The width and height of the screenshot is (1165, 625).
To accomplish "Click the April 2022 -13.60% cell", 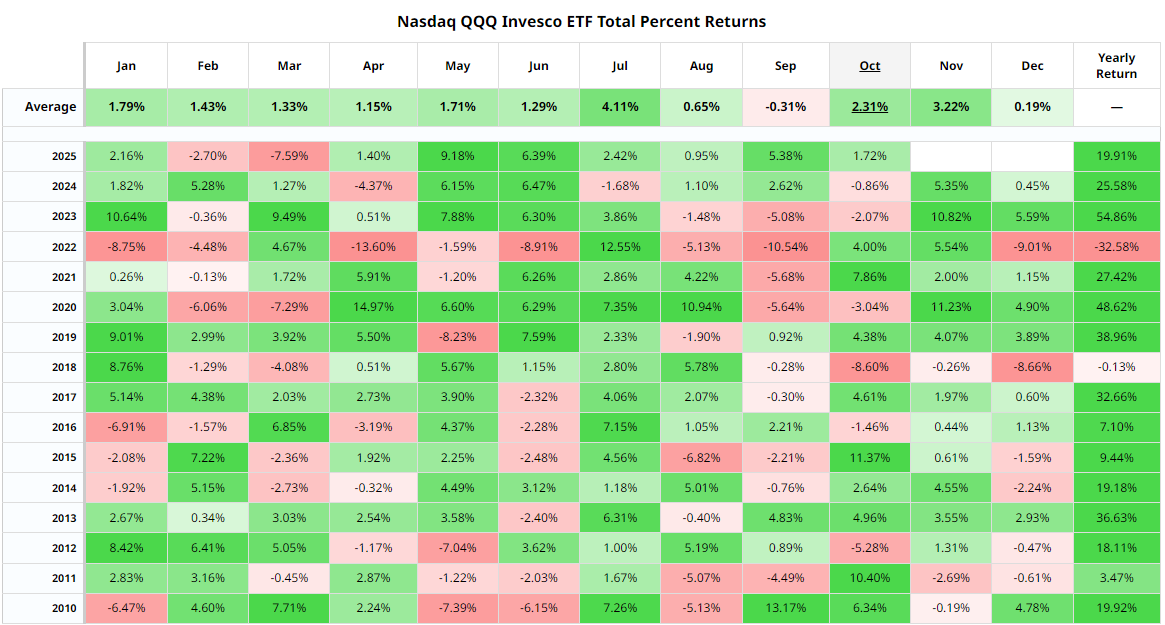I will tap(373, 247).
